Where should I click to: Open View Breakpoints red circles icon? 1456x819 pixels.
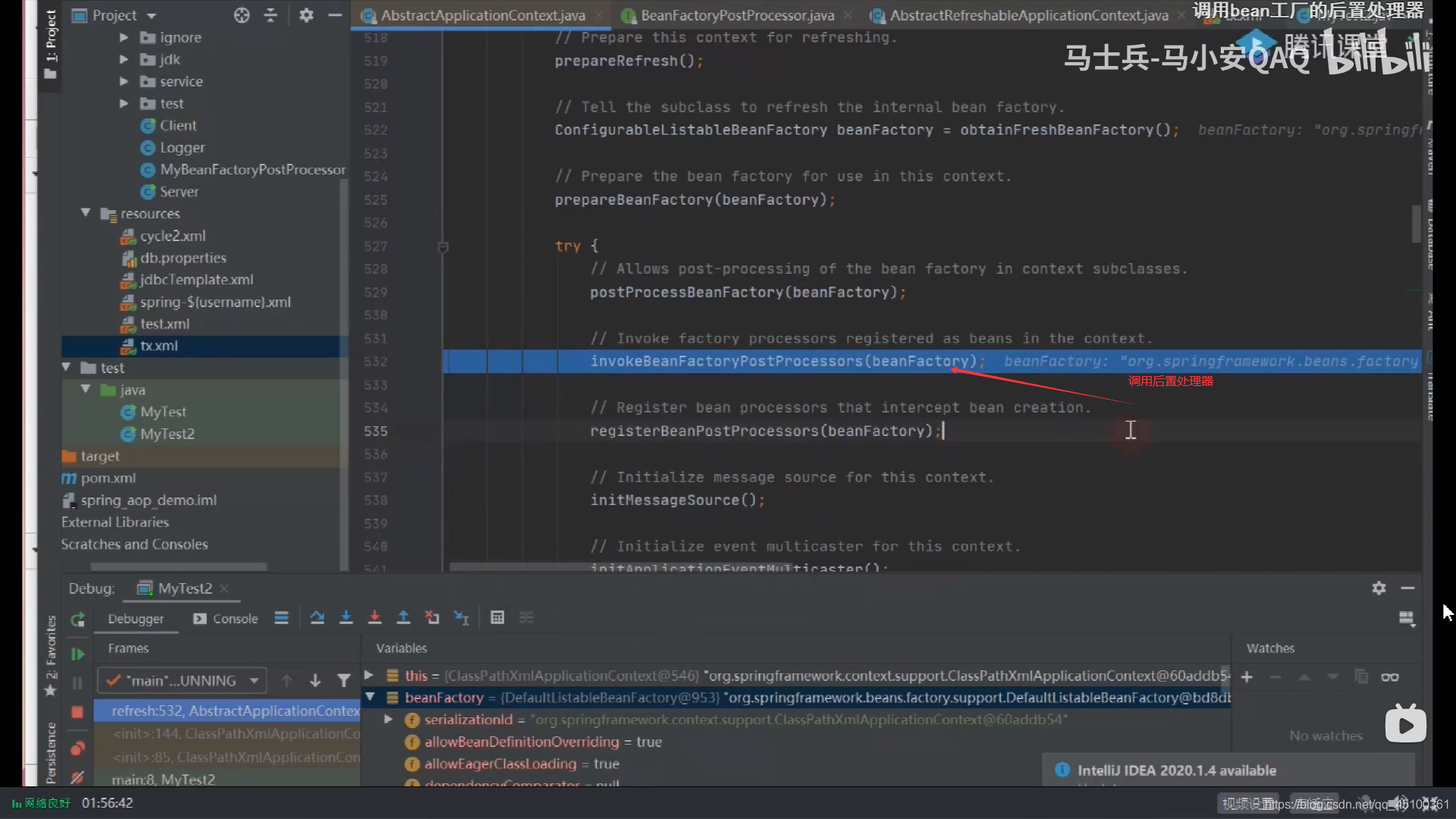77,748
